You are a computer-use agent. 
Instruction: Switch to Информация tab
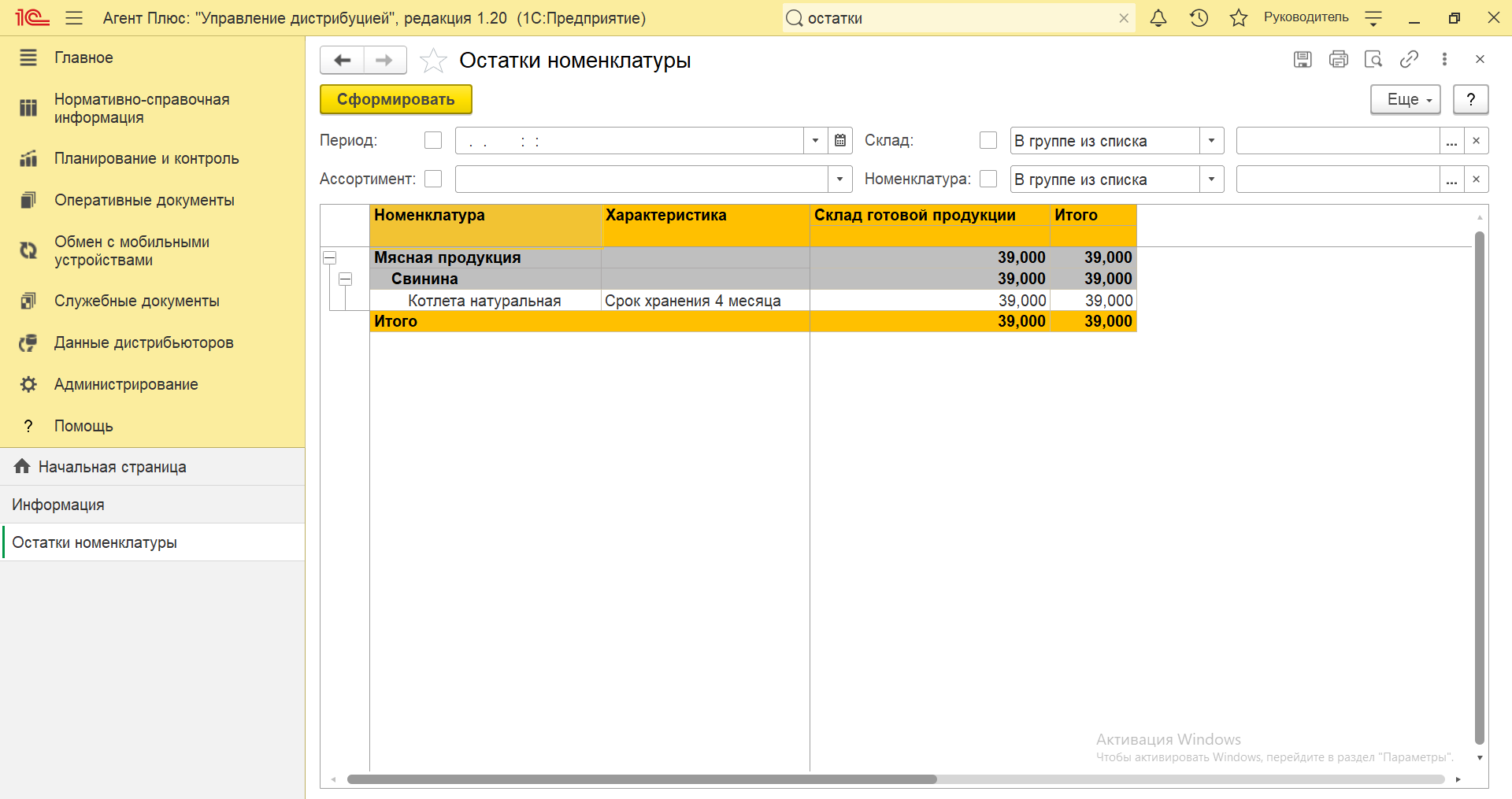tap(152, 505)
